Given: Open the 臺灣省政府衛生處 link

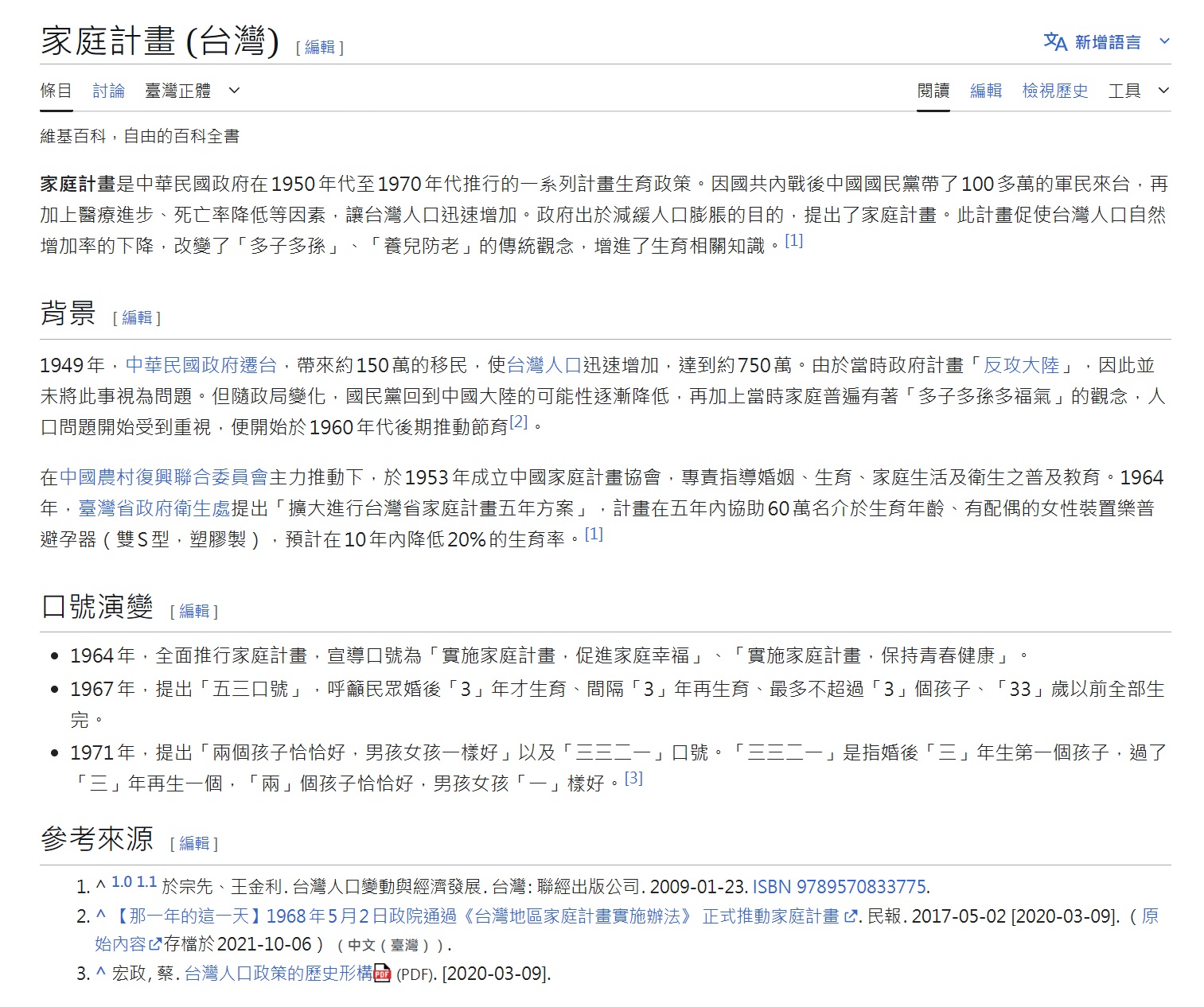Looking at the screenshot, I should point(154,508).
